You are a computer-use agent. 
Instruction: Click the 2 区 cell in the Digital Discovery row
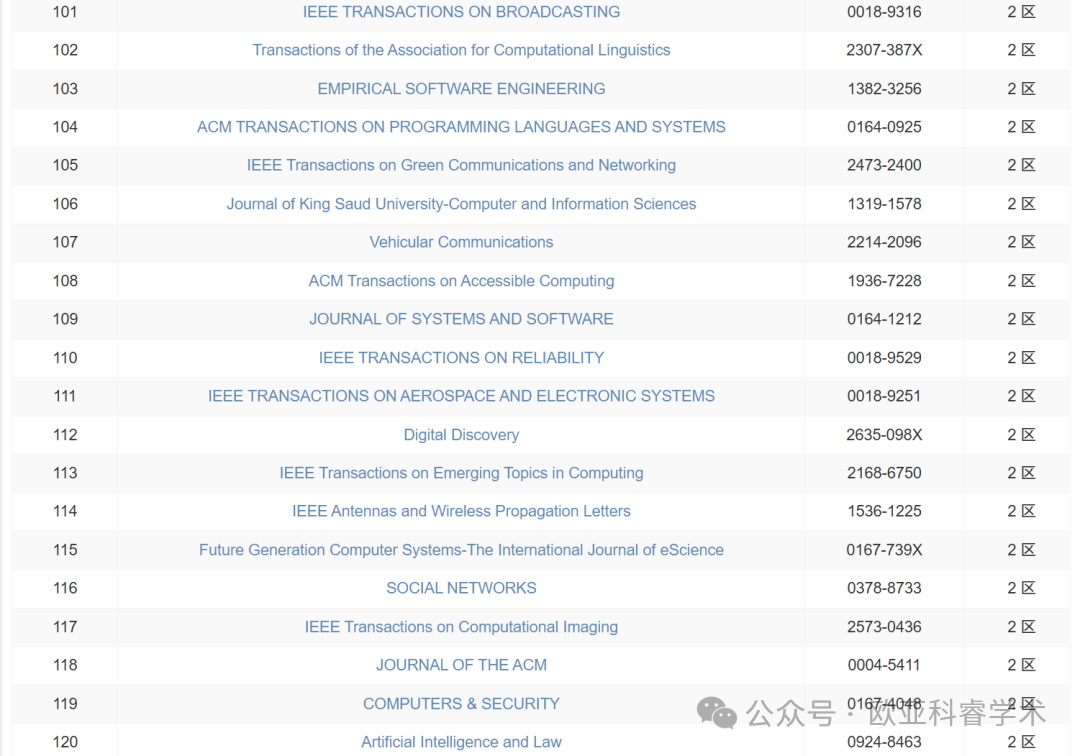pos(1021,435)
